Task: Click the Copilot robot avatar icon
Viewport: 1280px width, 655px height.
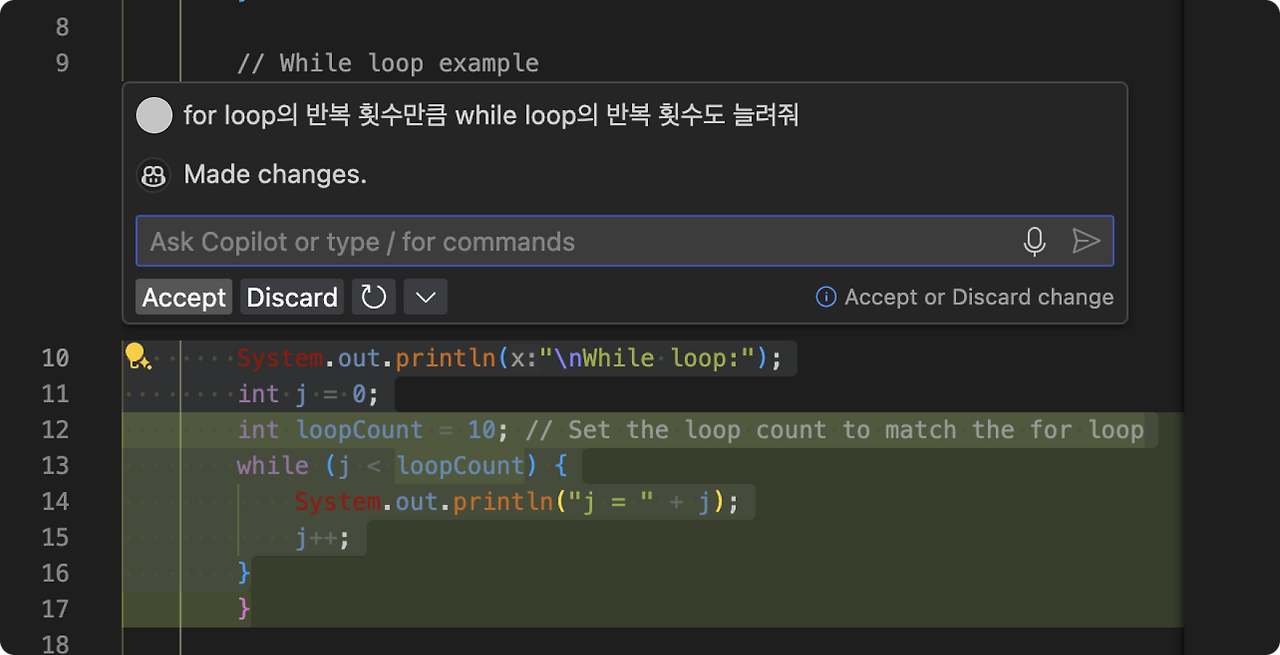Action: point(153,174)
